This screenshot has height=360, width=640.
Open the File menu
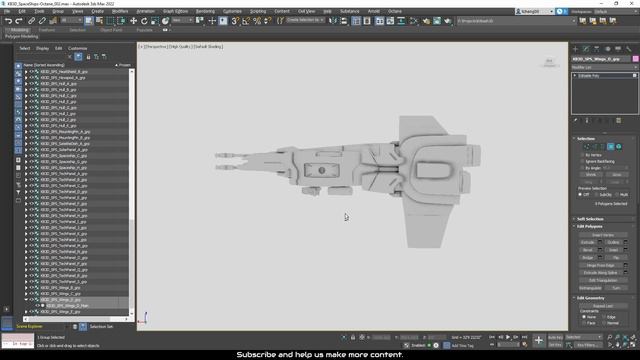click(7, 11)
